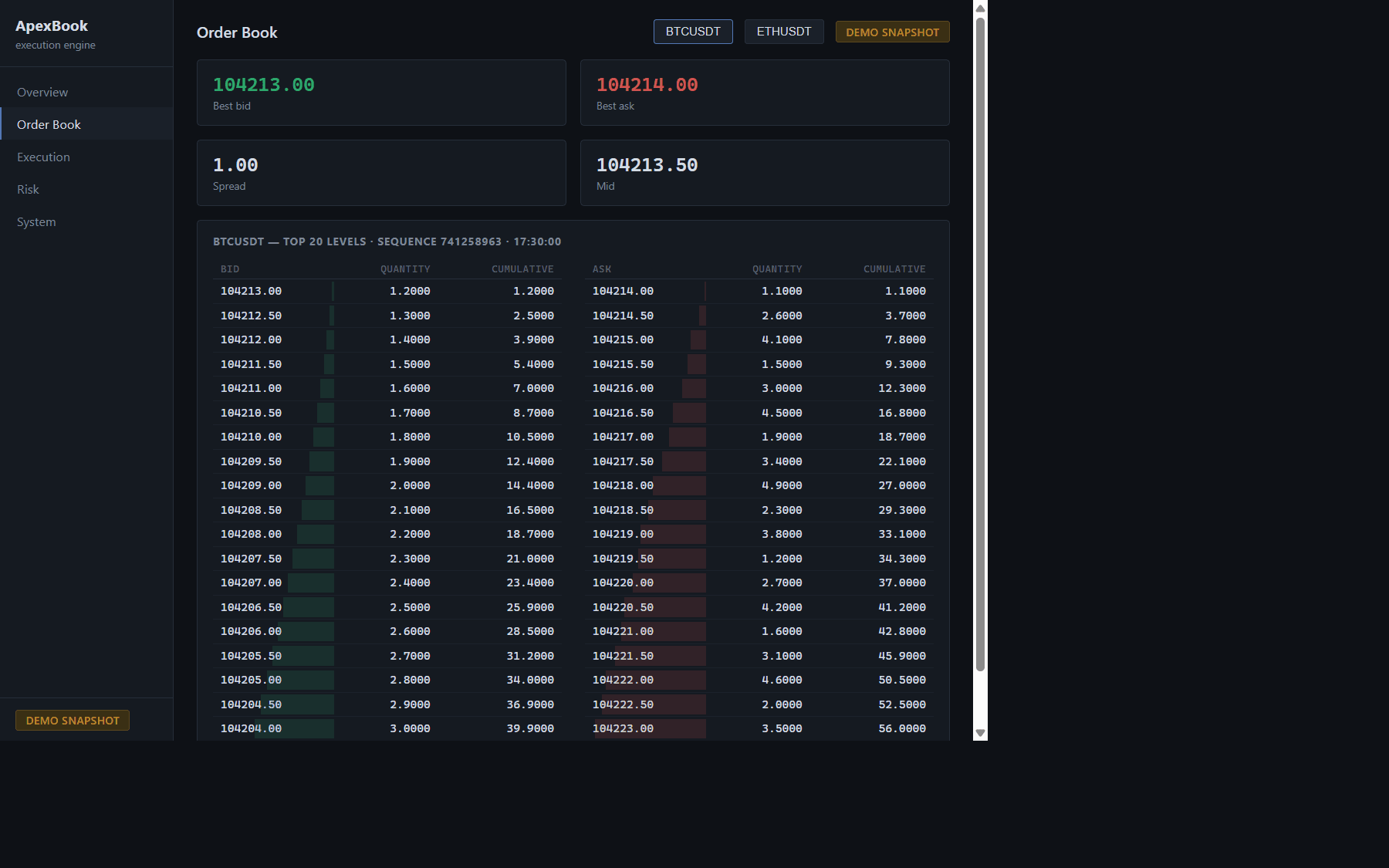Image resolution: width=1389 pixels, height=868 pixels.
Task: Click the DEMO SNAPSHOT badge in the header
Action: [892, 32]
